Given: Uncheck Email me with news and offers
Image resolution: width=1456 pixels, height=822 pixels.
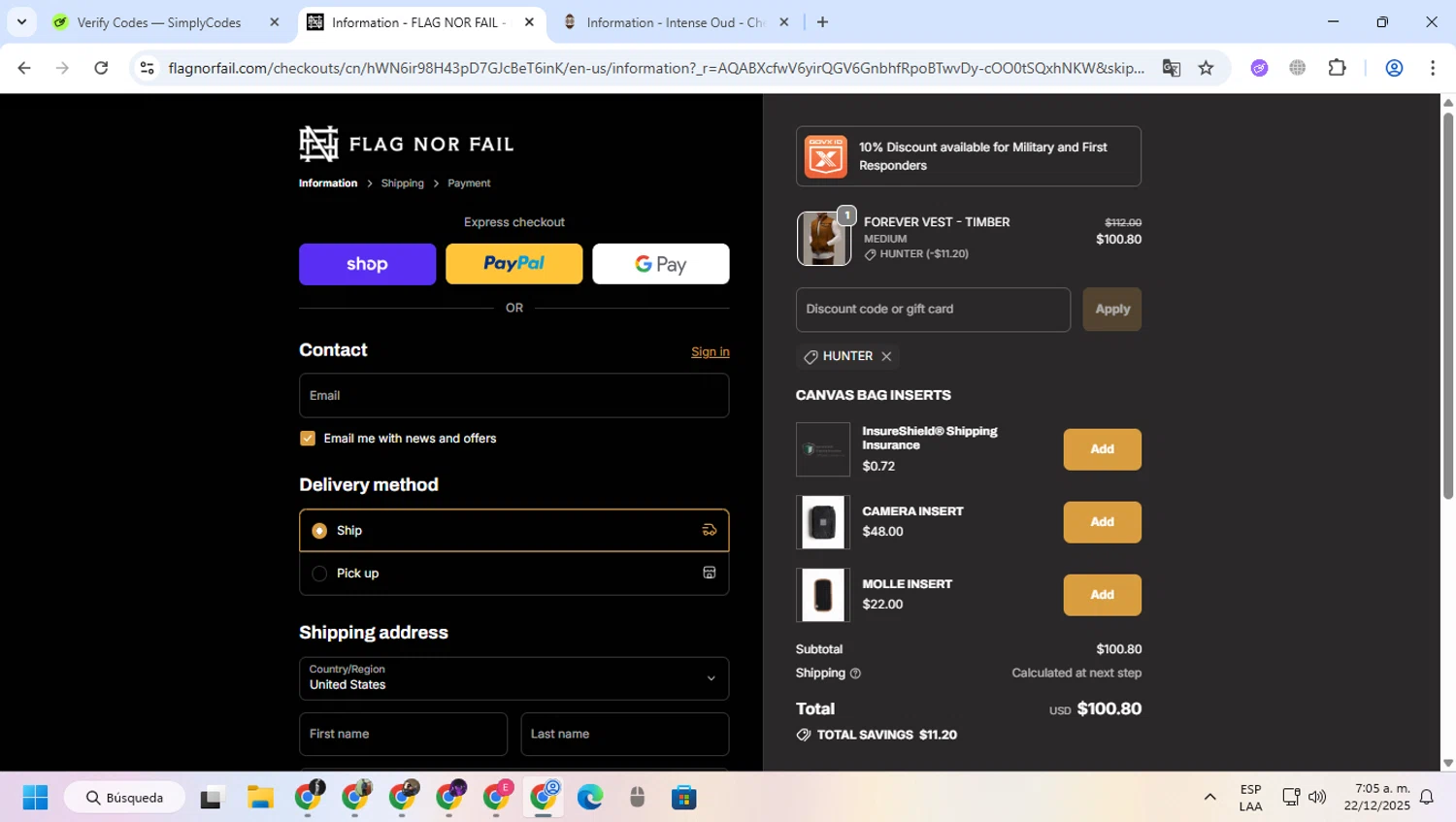Looking at the screenshot, I should pos(308,438).
